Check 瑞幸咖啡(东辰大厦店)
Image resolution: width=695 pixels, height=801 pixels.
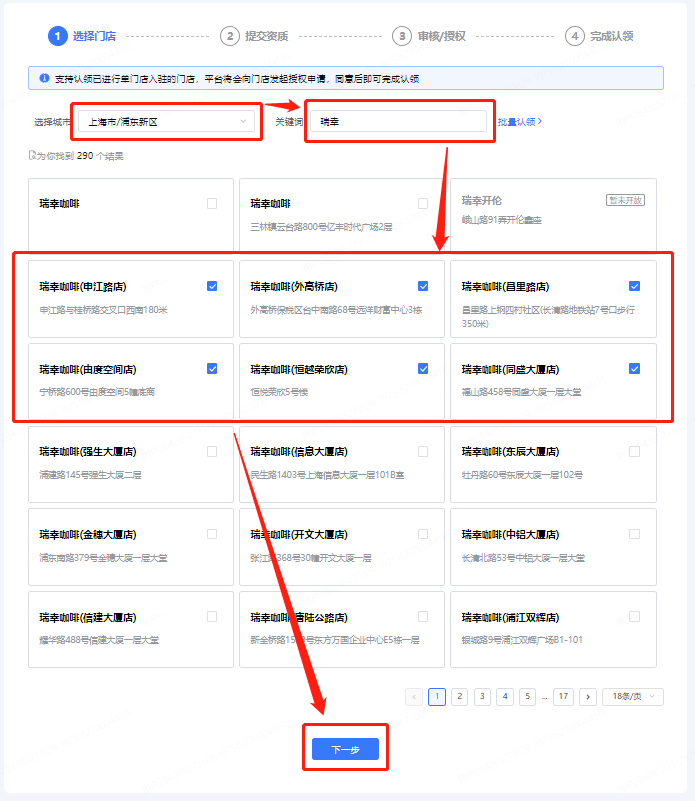(x=634, y=452)
